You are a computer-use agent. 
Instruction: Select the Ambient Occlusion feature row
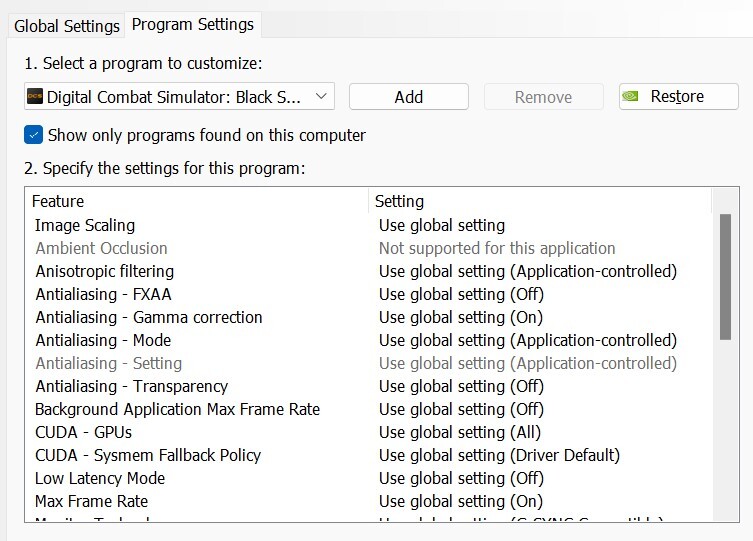click(369, 248)
